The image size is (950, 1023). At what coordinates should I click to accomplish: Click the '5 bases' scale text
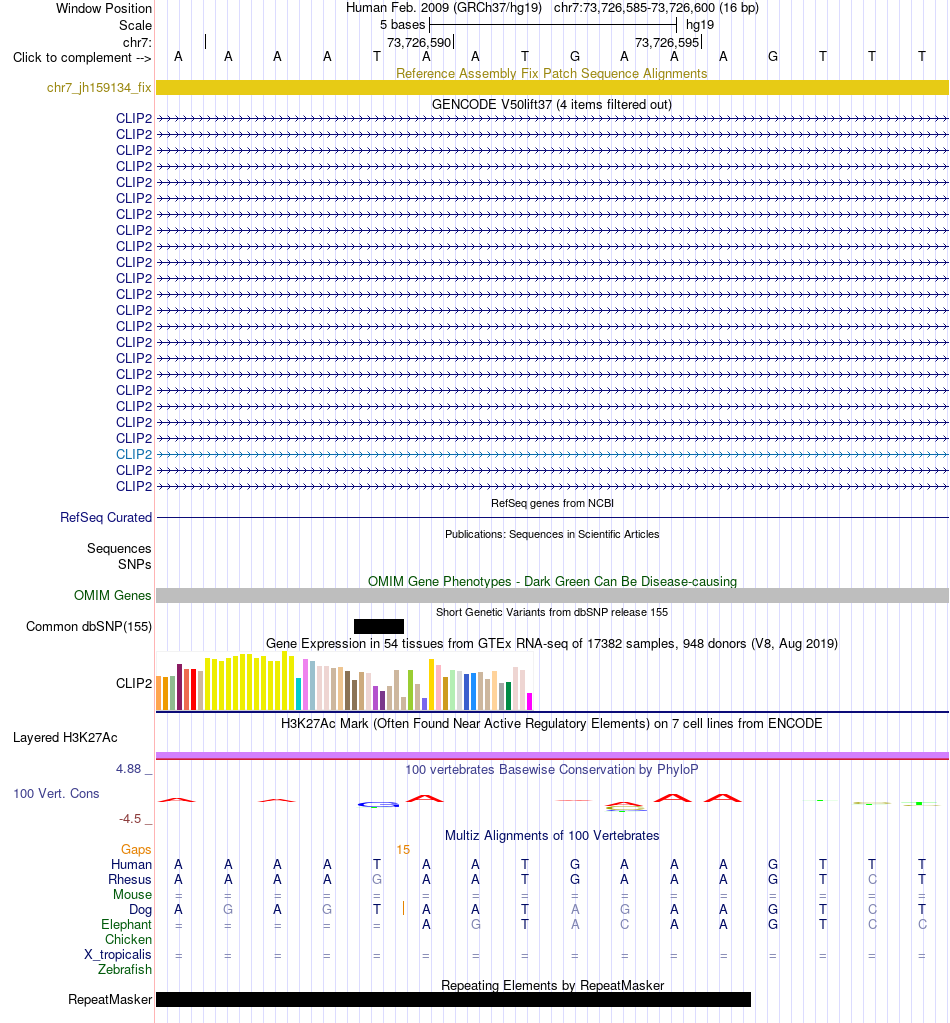click(403, 25)
